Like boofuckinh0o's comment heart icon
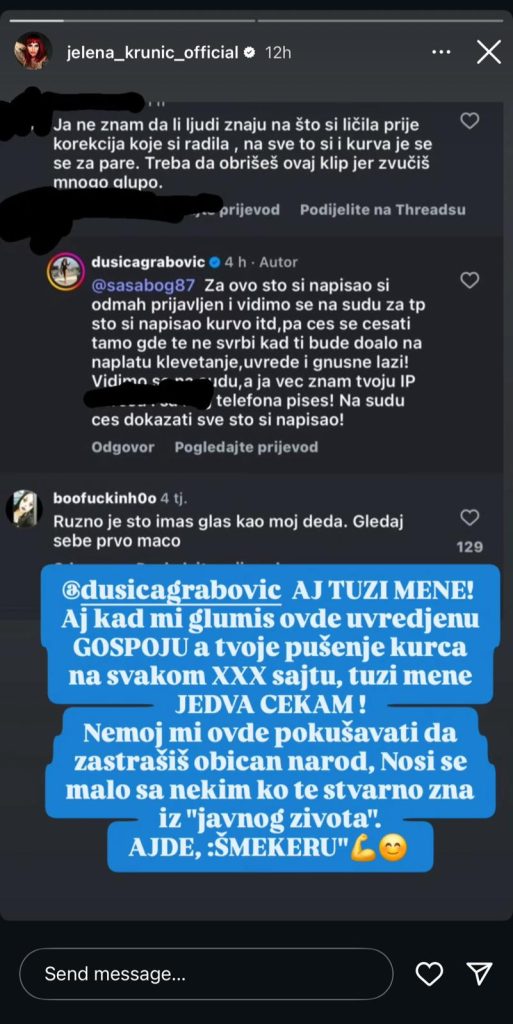 pos(469,518)
